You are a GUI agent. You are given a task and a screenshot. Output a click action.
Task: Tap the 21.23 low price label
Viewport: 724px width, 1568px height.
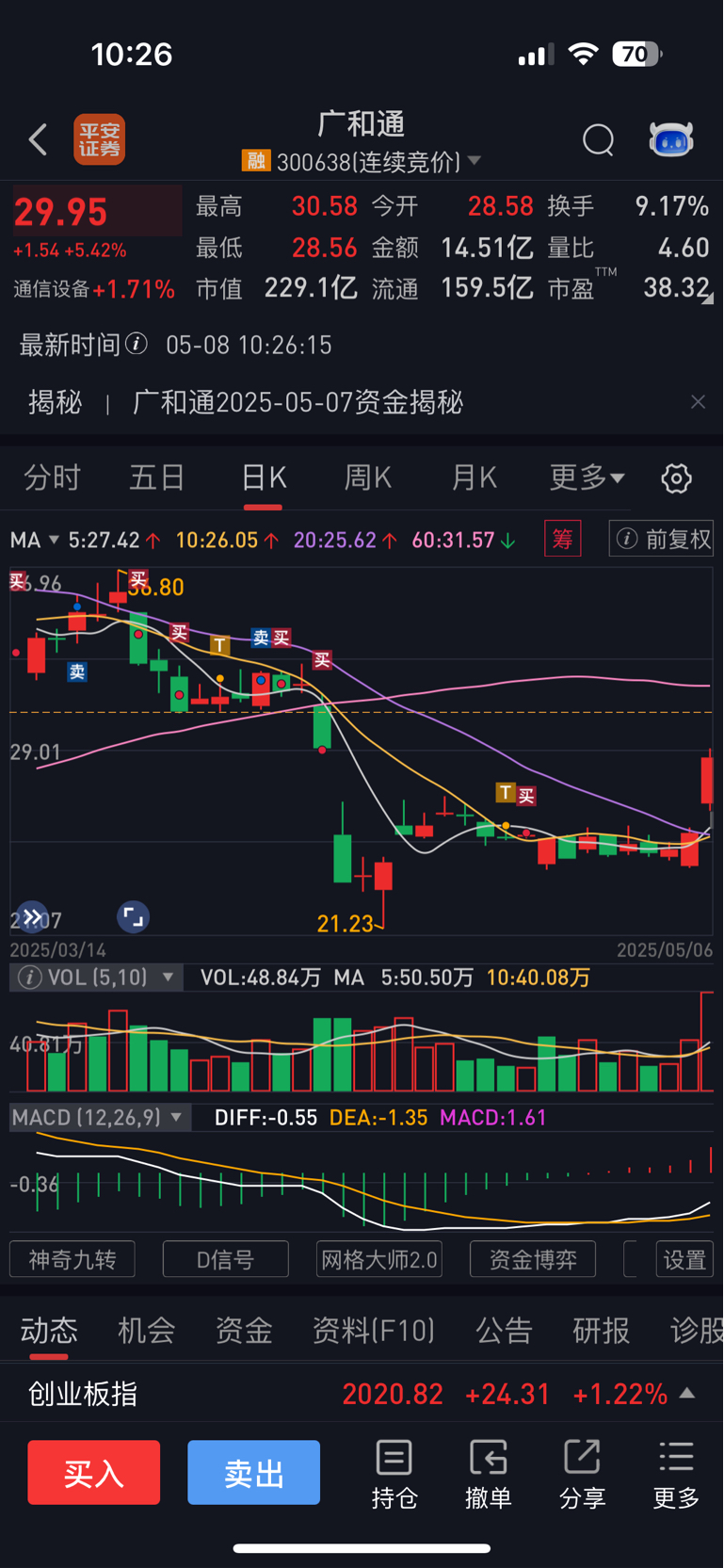click(x=346, y=924)
